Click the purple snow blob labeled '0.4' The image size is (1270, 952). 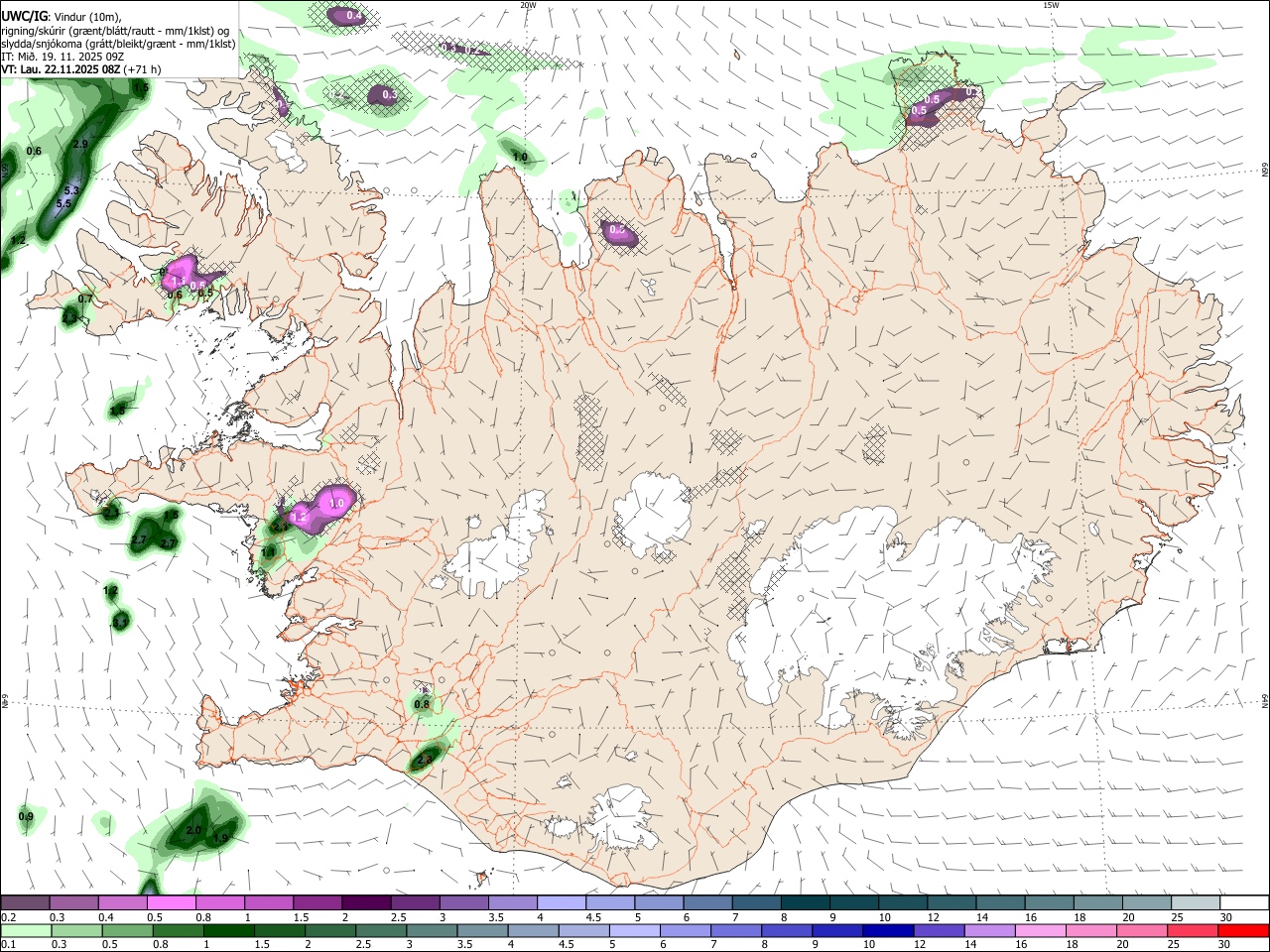(x=347, y=16)
